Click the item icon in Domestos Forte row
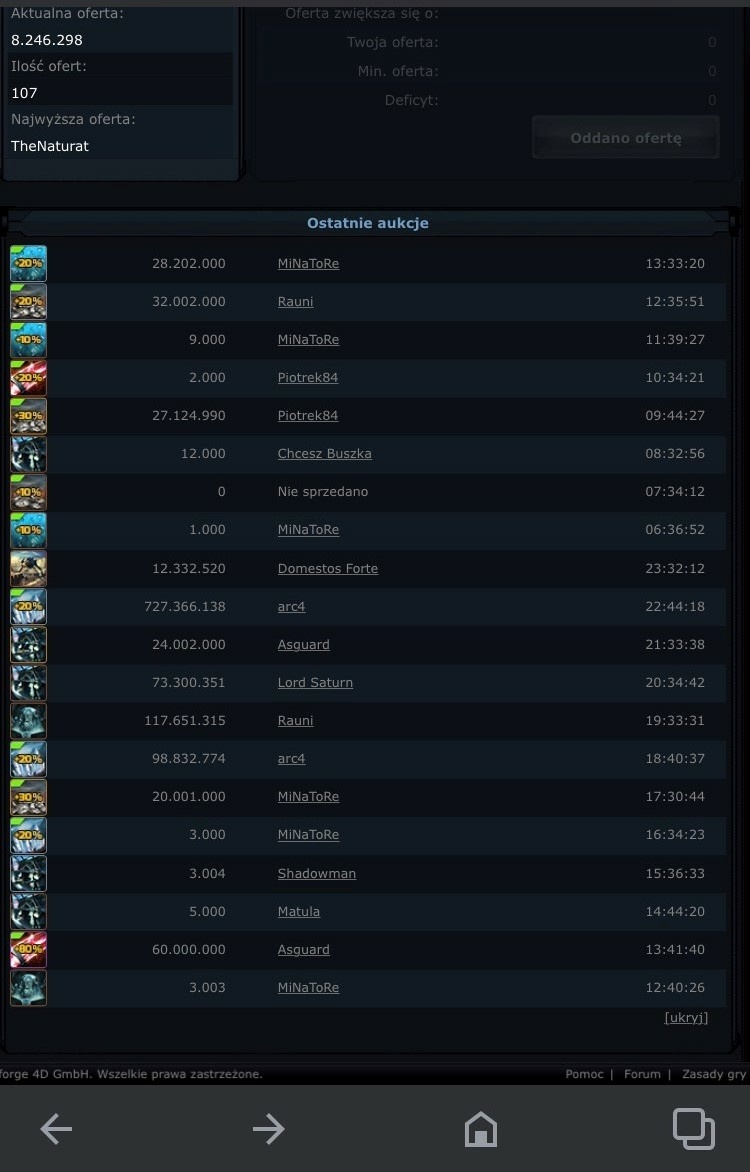The height and width of the screenshot is (1172, 750). pos(28,568)
